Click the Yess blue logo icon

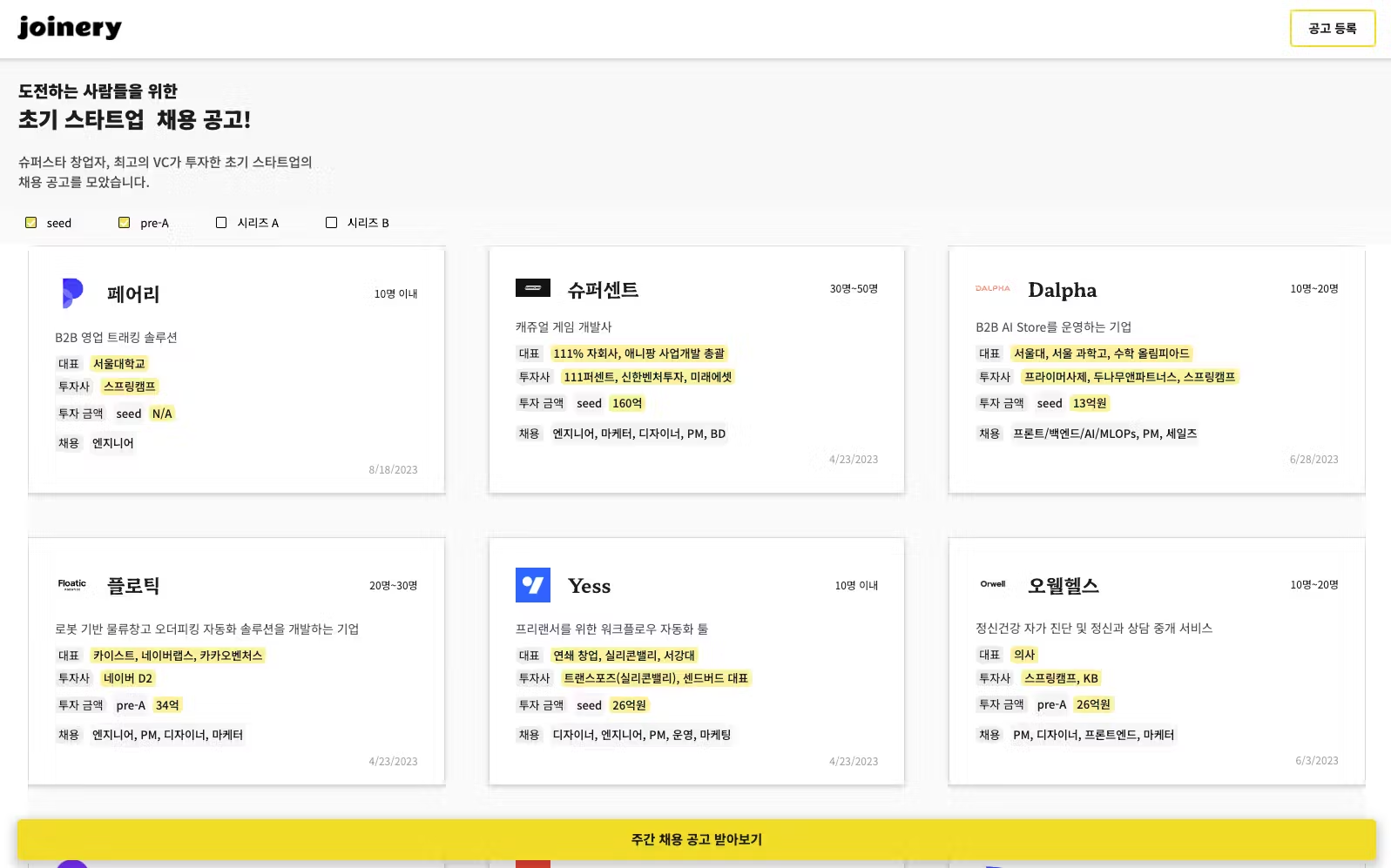click(533, 585)
